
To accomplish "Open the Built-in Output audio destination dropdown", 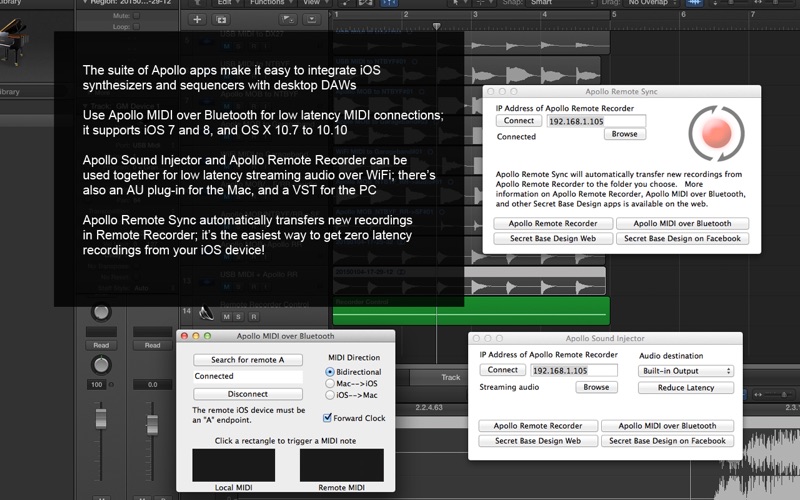I will [686, 371].
